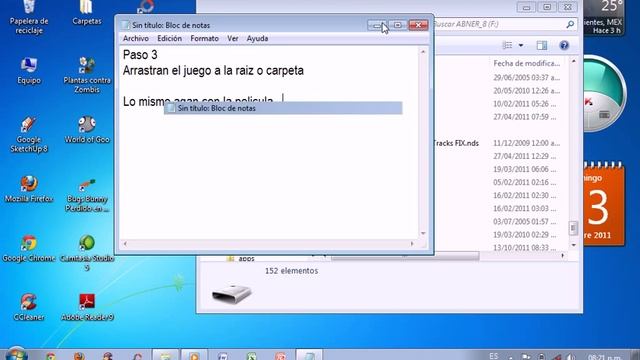Toggle the Explorer preview pane button
The image size is (640, 360).
(542, 45)
